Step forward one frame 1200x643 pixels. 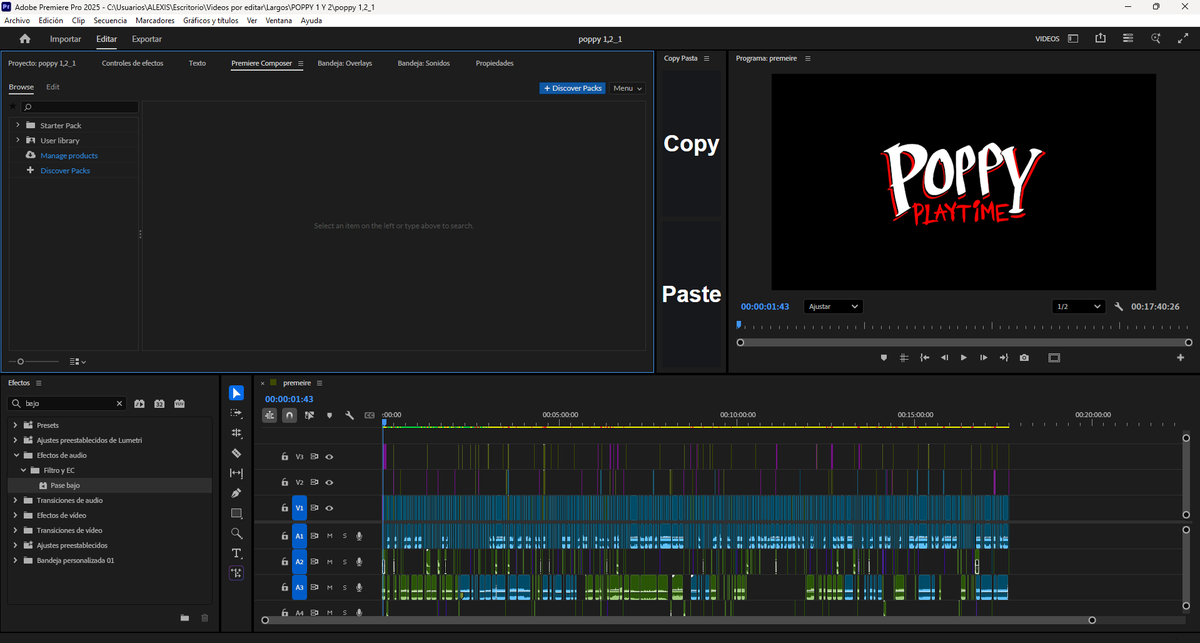(x=984, y=357)
